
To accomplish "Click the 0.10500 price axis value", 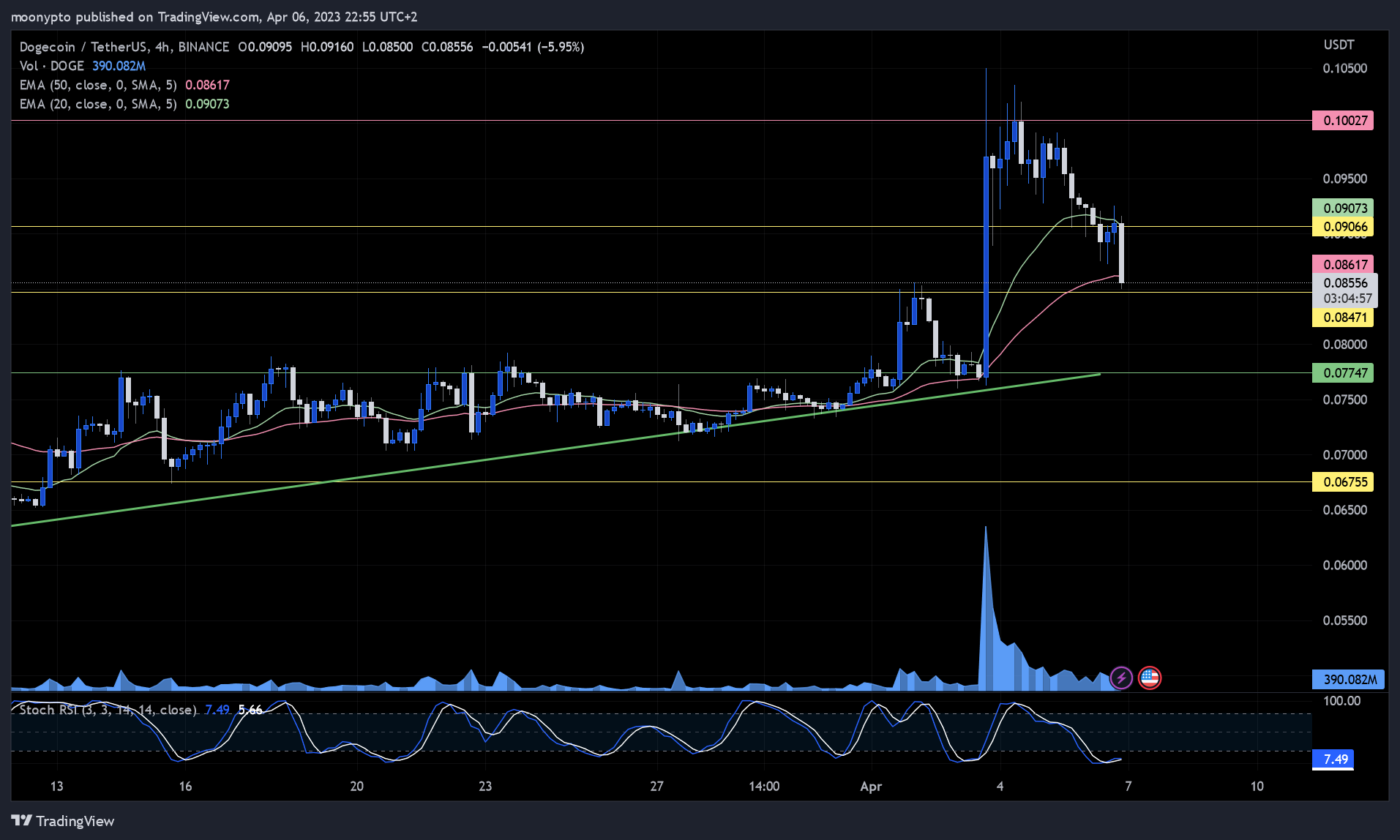I will [1344, 68].
